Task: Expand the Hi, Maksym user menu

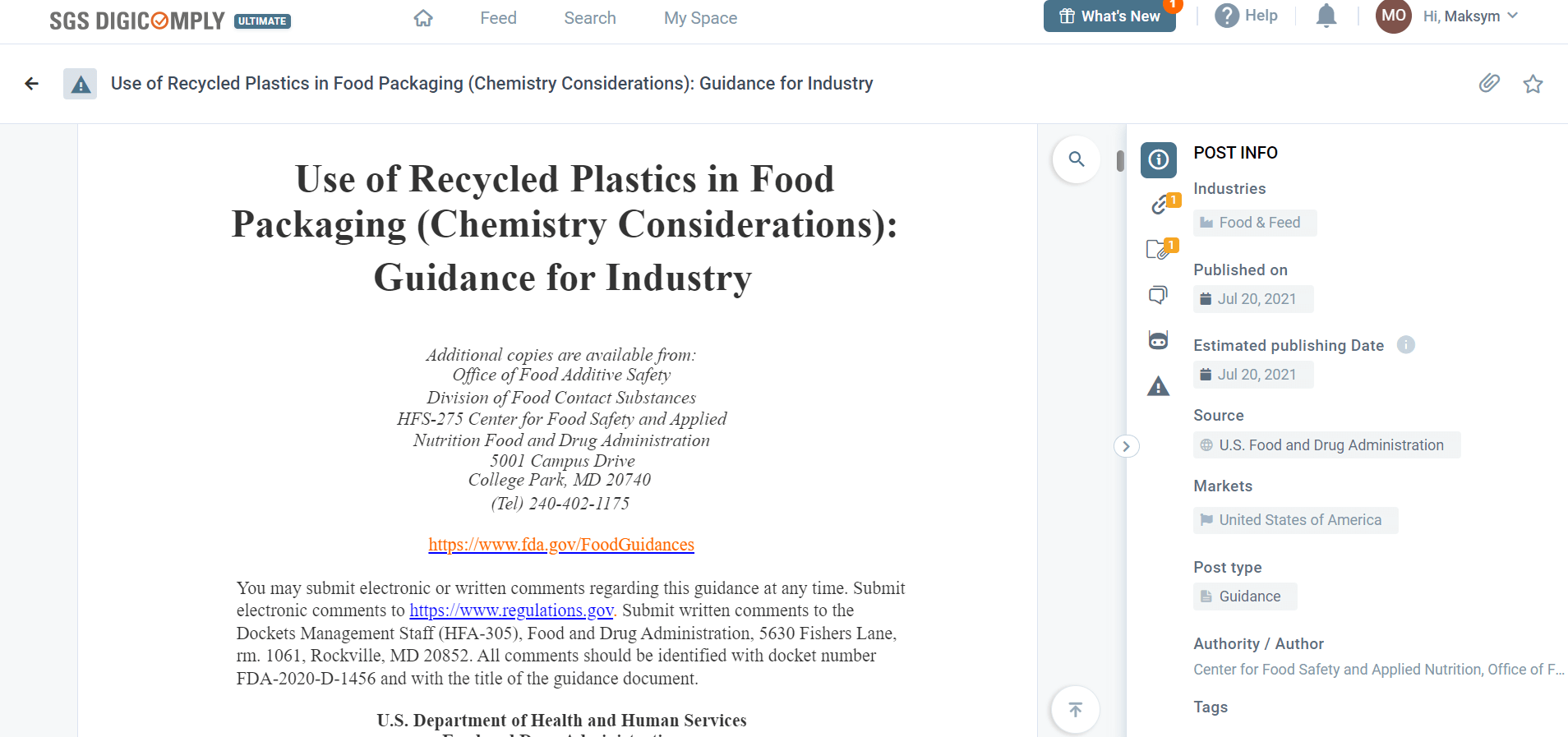Action: coord(1470,16)
